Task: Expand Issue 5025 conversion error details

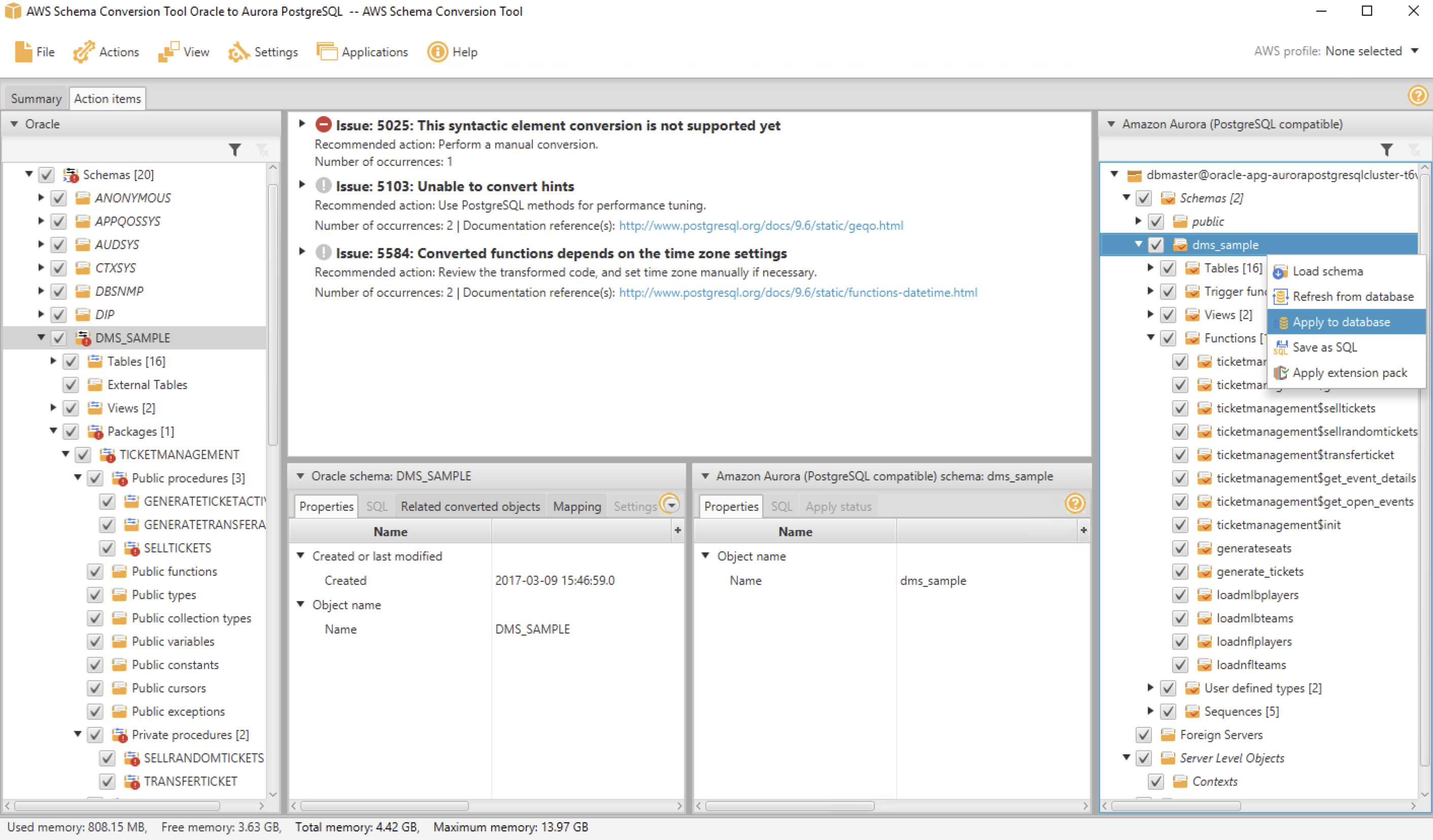Action: pos(301,125)
